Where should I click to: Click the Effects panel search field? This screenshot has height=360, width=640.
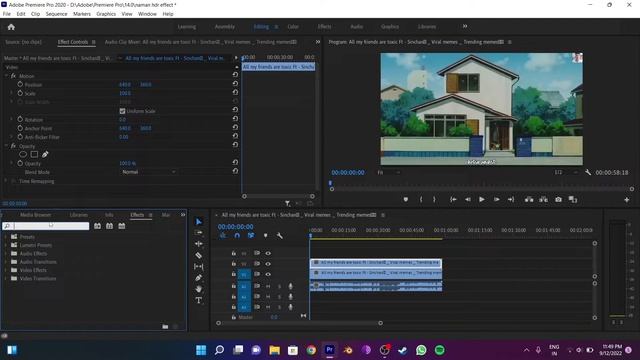pyautogui.click(x=46, y=226)
